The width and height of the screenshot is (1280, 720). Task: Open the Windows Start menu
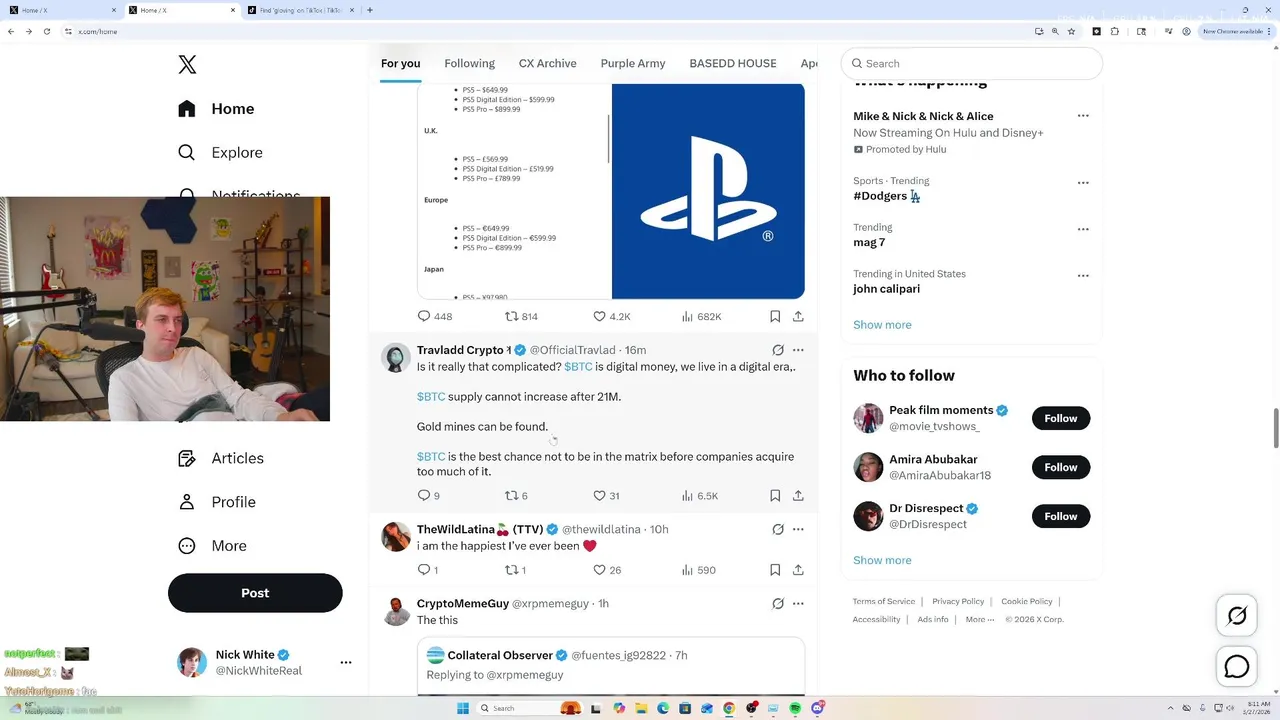click(463, 708)
